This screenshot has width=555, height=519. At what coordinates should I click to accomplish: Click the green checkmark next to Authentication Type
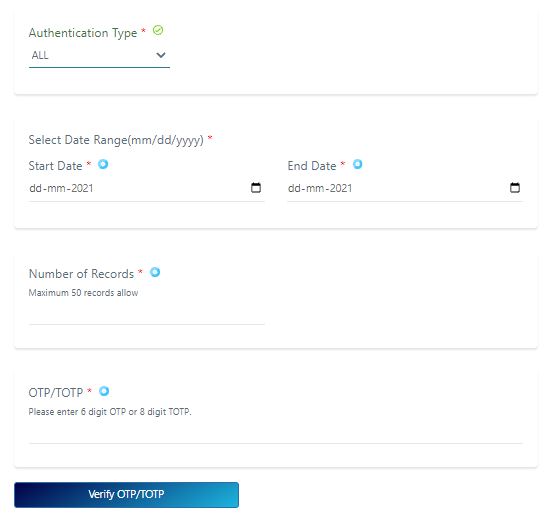click(x=158, y=30)
